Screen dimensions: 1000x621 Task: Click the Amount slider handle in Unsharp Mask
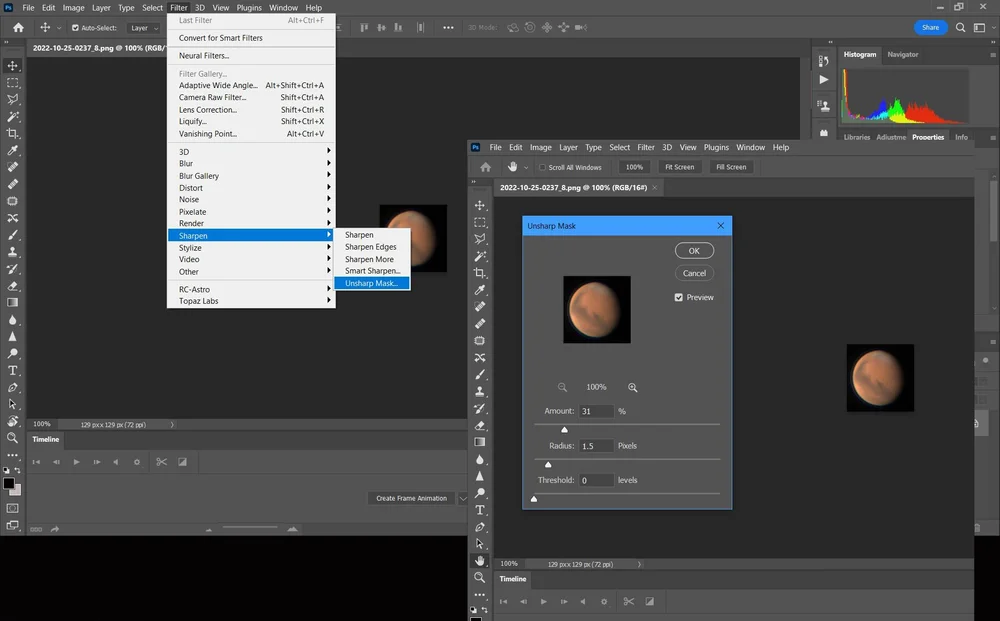[564, 430]
